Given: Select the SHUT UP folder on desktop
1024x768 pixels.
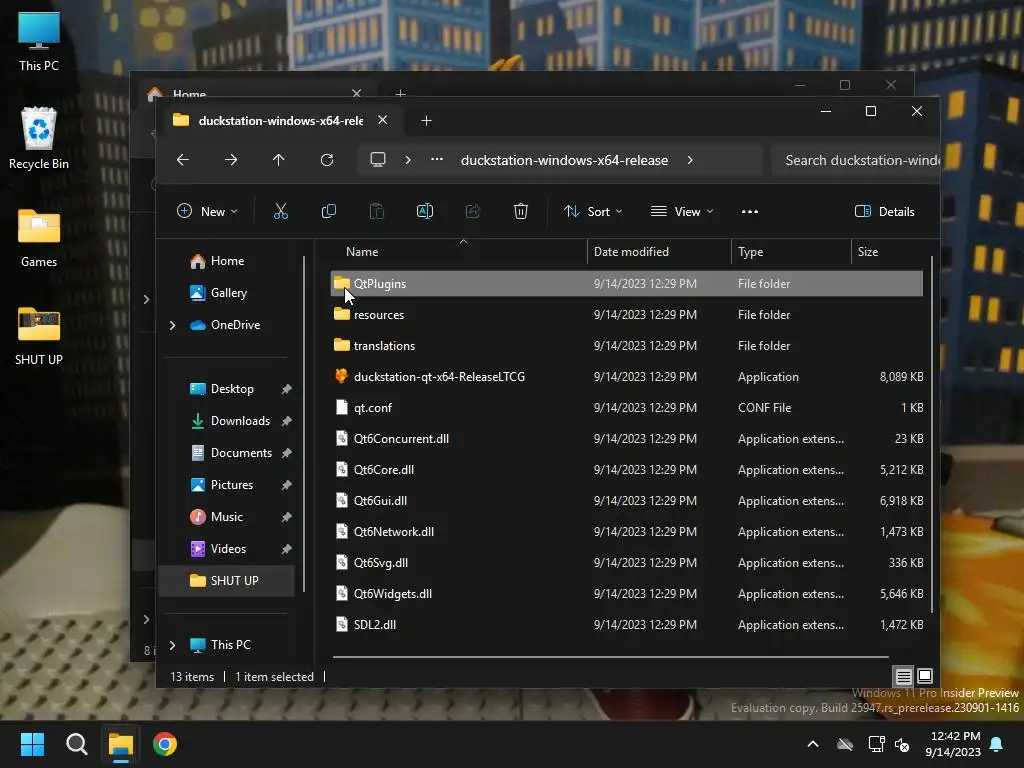Looking at the screenshot, I should (39, 336).
